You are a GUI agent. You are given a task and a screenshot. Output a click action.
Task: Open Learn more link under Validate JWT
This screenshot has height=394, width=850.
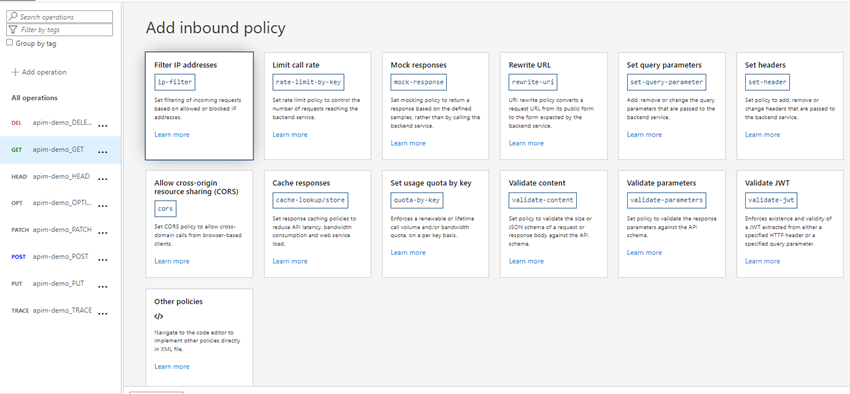(762, 261)
